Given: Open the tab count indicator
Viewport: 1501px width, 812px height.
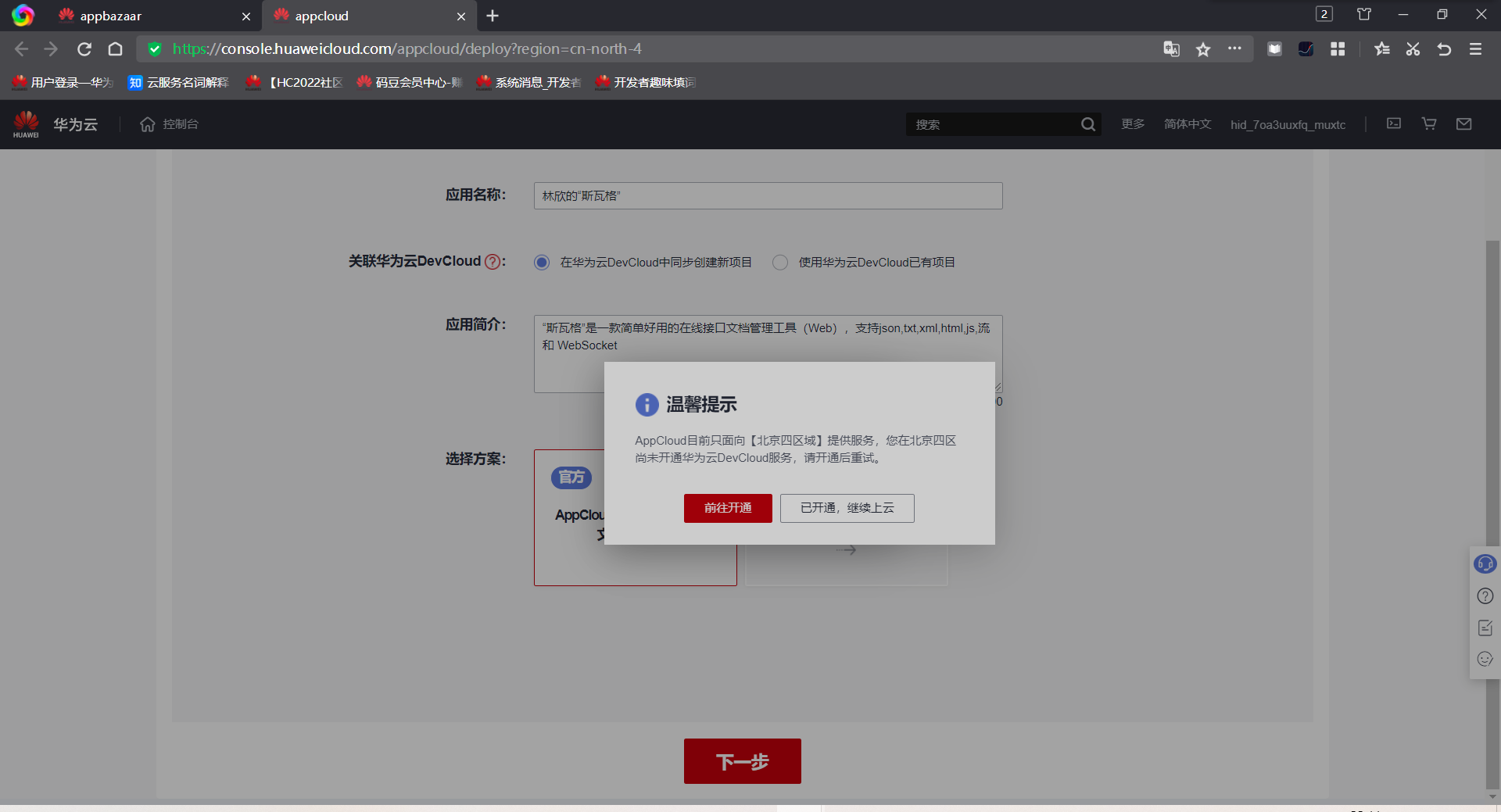Looking at the screenshot, I should coord(1324,14).
